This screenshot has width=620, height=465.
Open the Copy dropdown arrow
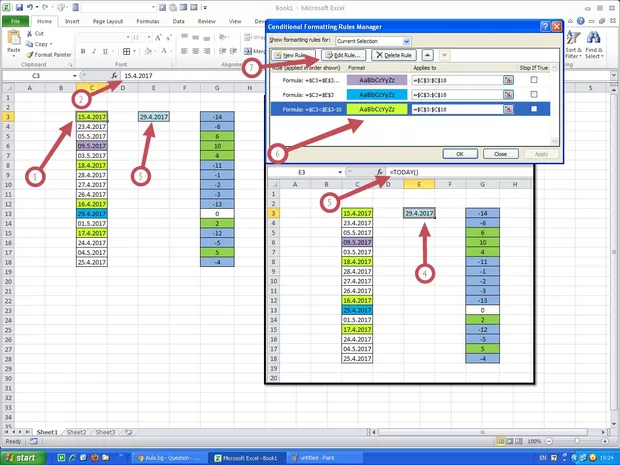[x=51, y=44]
